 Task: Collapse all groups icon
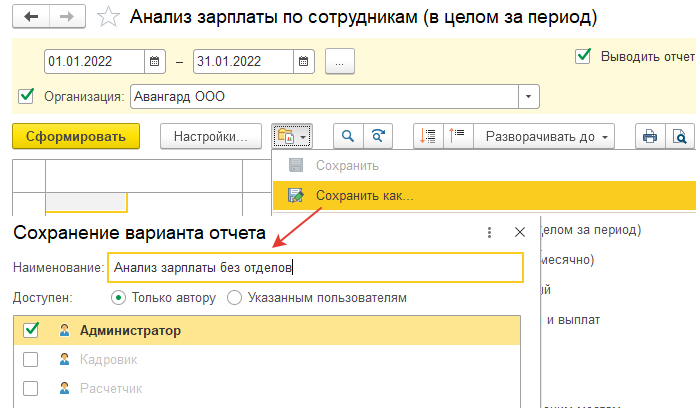click(x=428, y=136)
